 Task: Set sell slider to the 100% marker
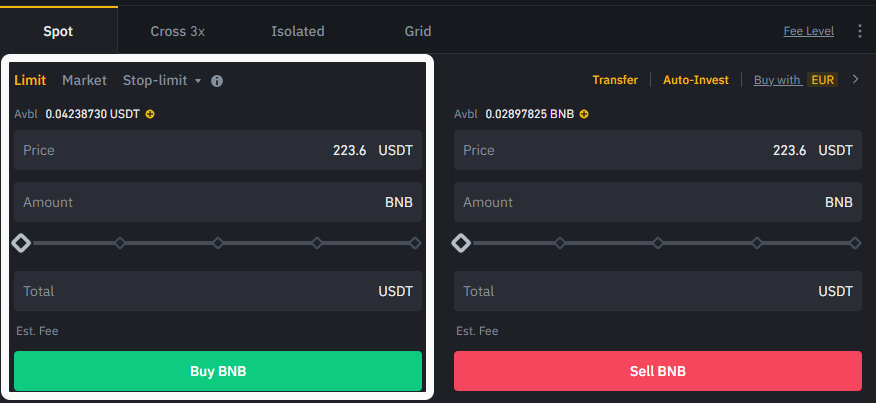[x=855, y=243]
